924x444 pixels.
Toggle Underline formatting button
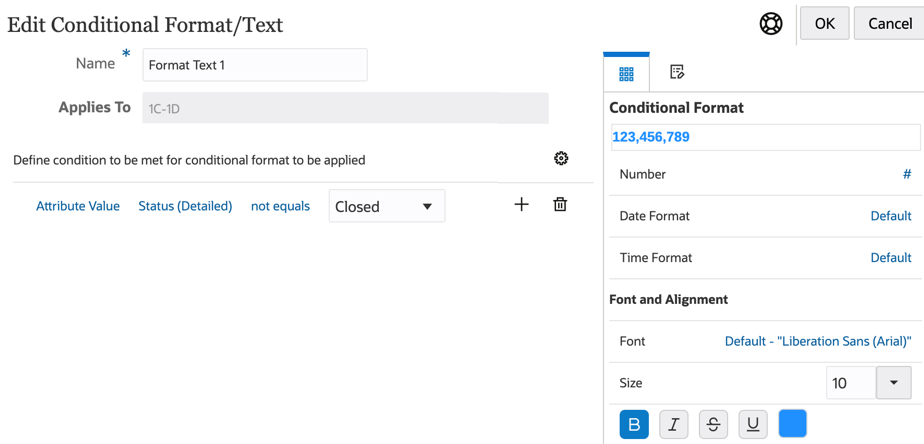click(x=753, y=424)
